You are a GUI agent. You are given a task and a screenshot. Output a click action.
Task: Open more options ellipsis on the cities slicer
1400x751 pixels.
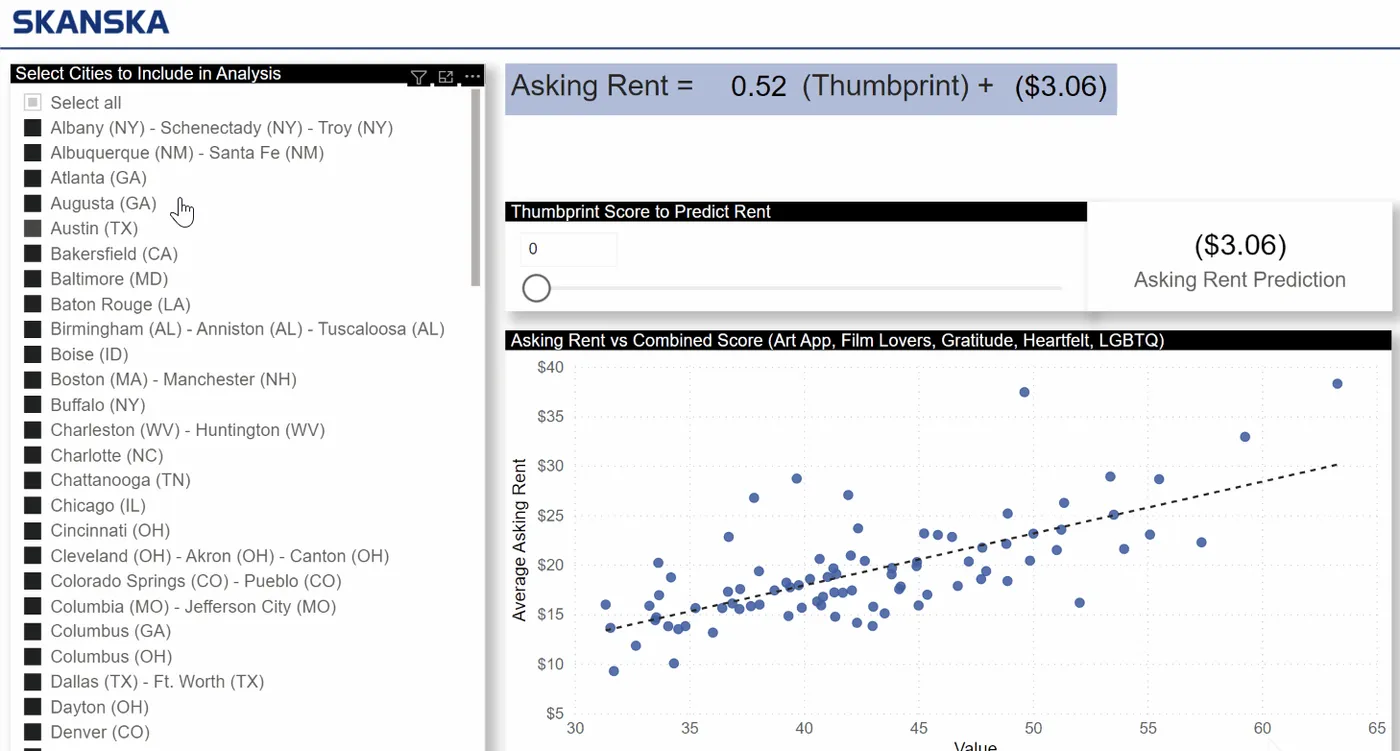tap(472, 77)
